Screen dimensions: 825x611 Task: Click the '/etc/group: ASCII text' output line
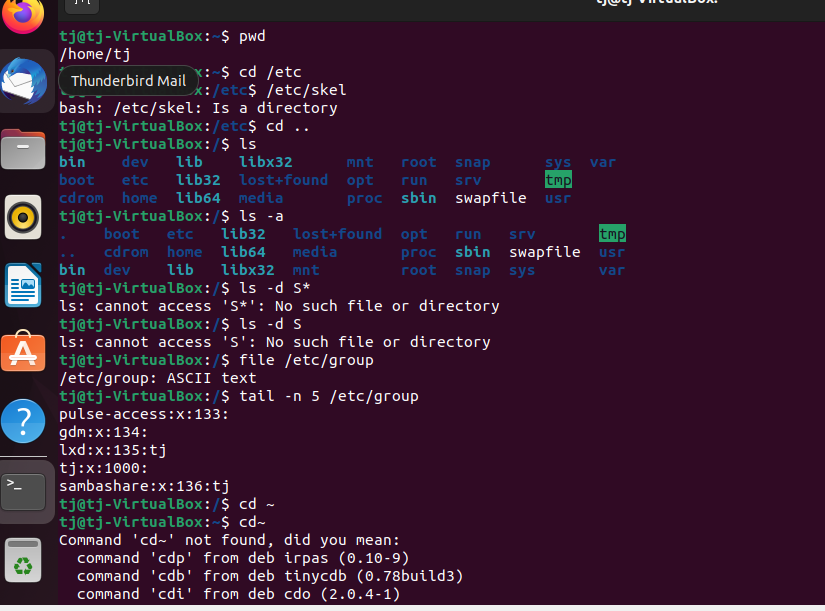pyautogui.click(x=157, y=378)
